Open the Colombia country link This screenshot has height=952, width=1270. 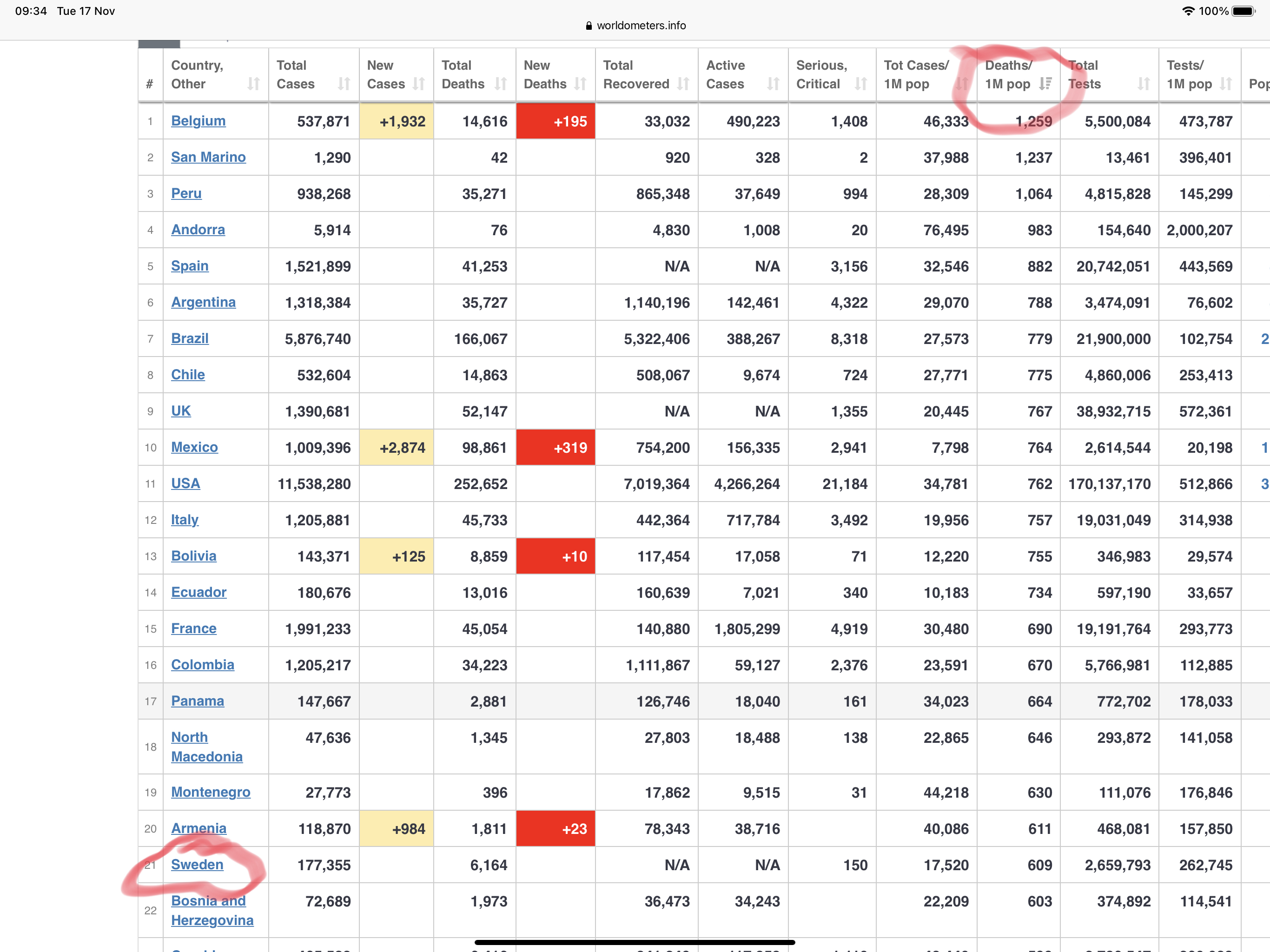coord(203,664)
